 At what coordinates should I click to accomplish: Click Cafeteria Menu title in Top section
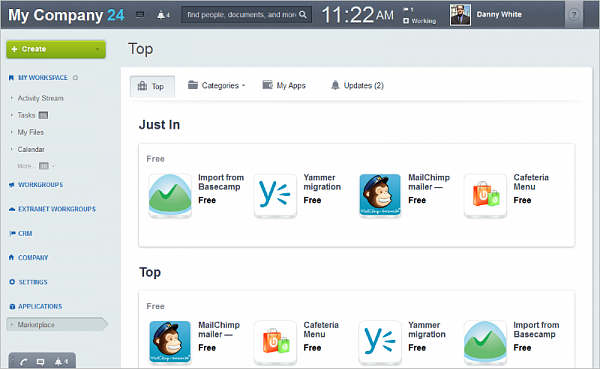321,330
